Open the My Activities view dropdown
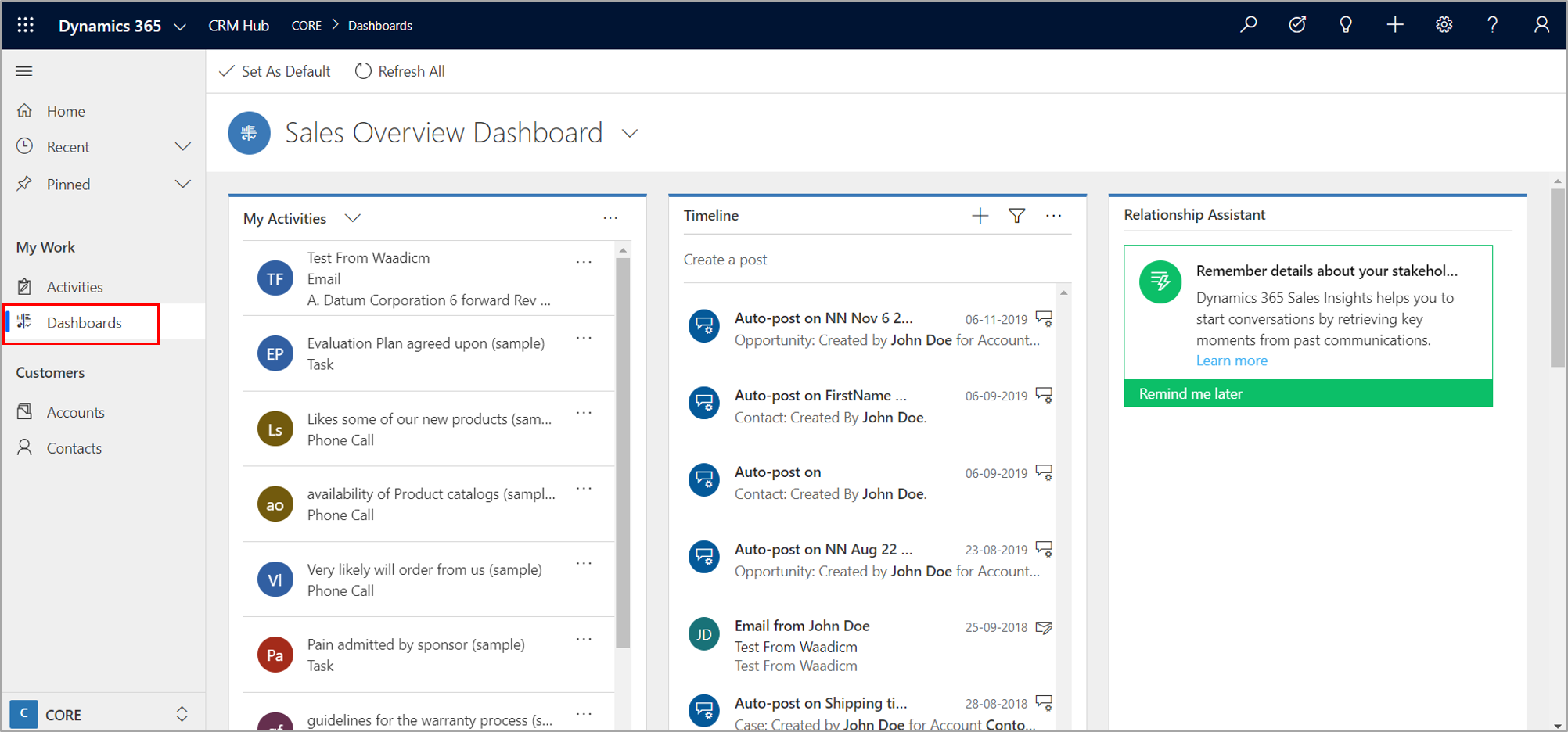The width and height of the screenshot is (1568, 732). point(353,218)
